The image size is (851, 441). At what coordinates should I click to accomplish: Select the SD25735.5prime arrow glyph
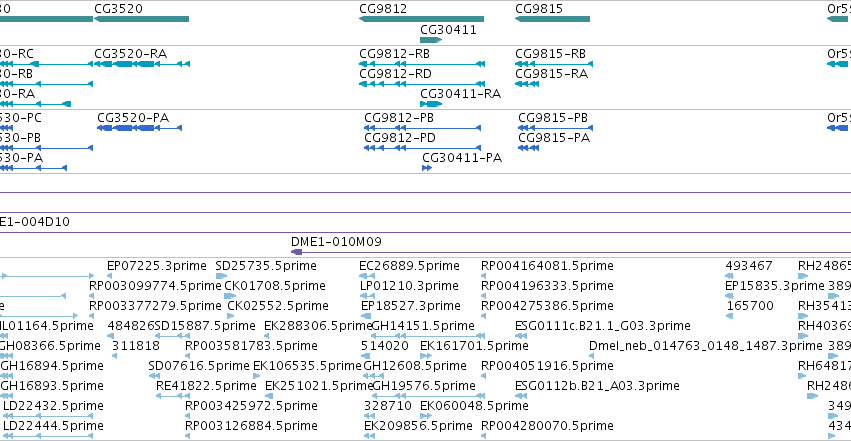[x=221, y=276]
